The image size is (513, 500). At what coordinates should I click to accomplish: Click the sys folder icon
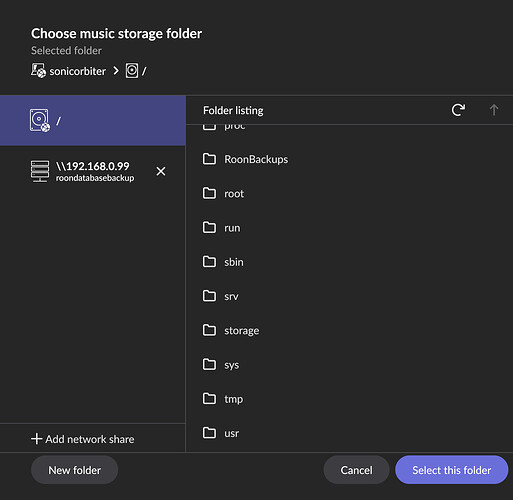pyautogui.click(x=209, y=364)
